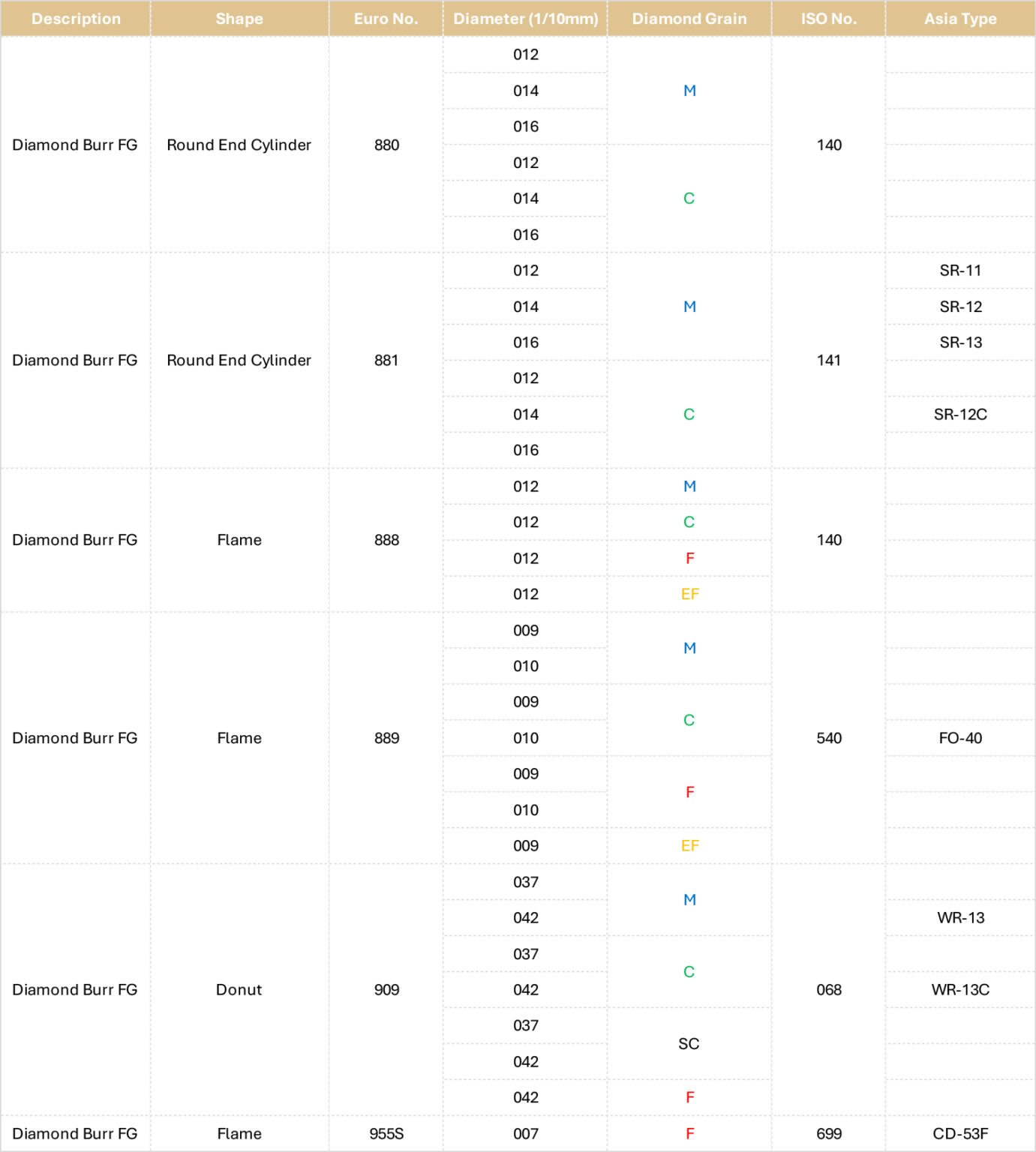The image size is (1036, 1152).
Task: Click Euro No. 955S cell
Action: [x=386, y=1134]
